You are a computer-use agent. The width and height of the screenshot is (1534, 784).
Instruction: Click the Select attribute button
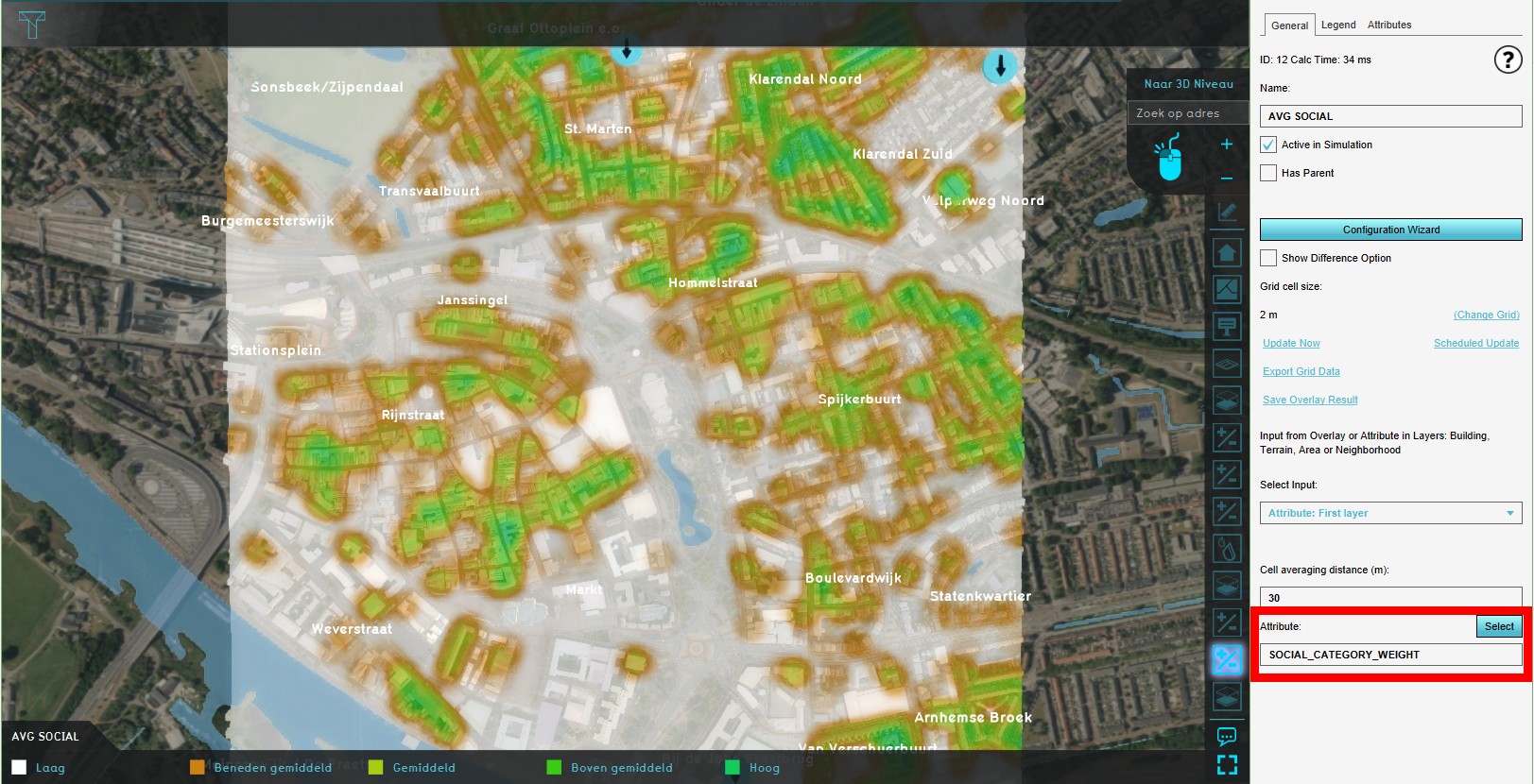point(1498,626)
